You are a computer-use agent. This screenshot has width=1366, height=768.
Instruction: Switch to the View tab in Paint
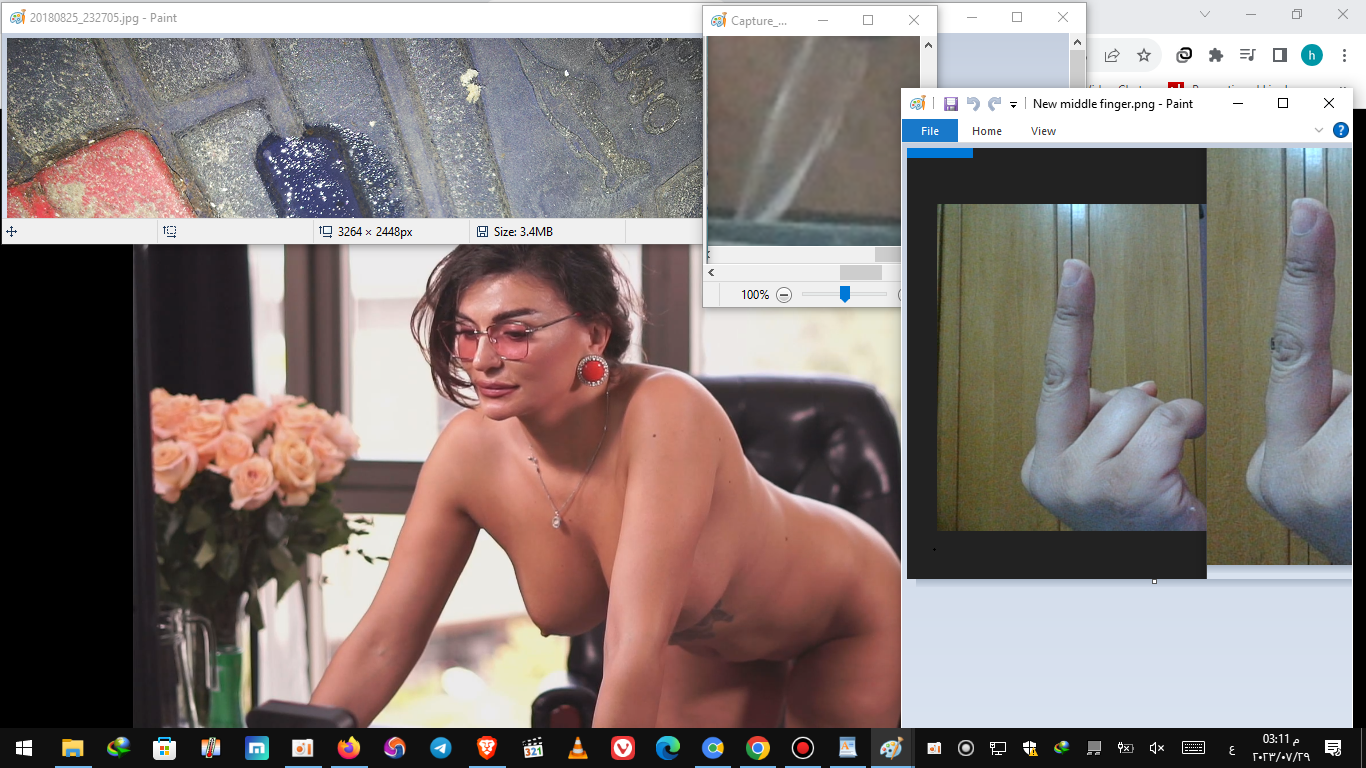1043,131
